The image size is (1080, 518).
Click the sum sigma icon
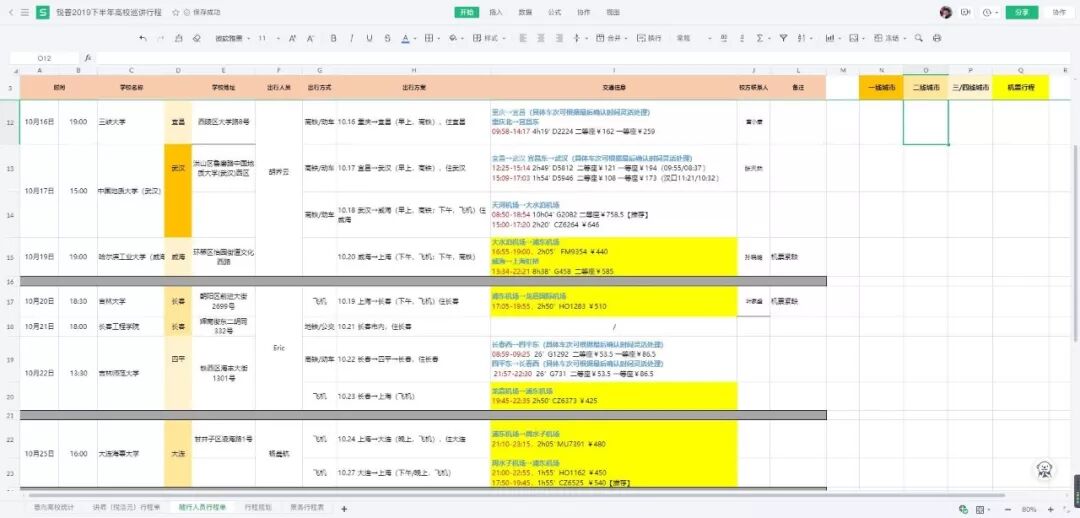click(760, 39)
